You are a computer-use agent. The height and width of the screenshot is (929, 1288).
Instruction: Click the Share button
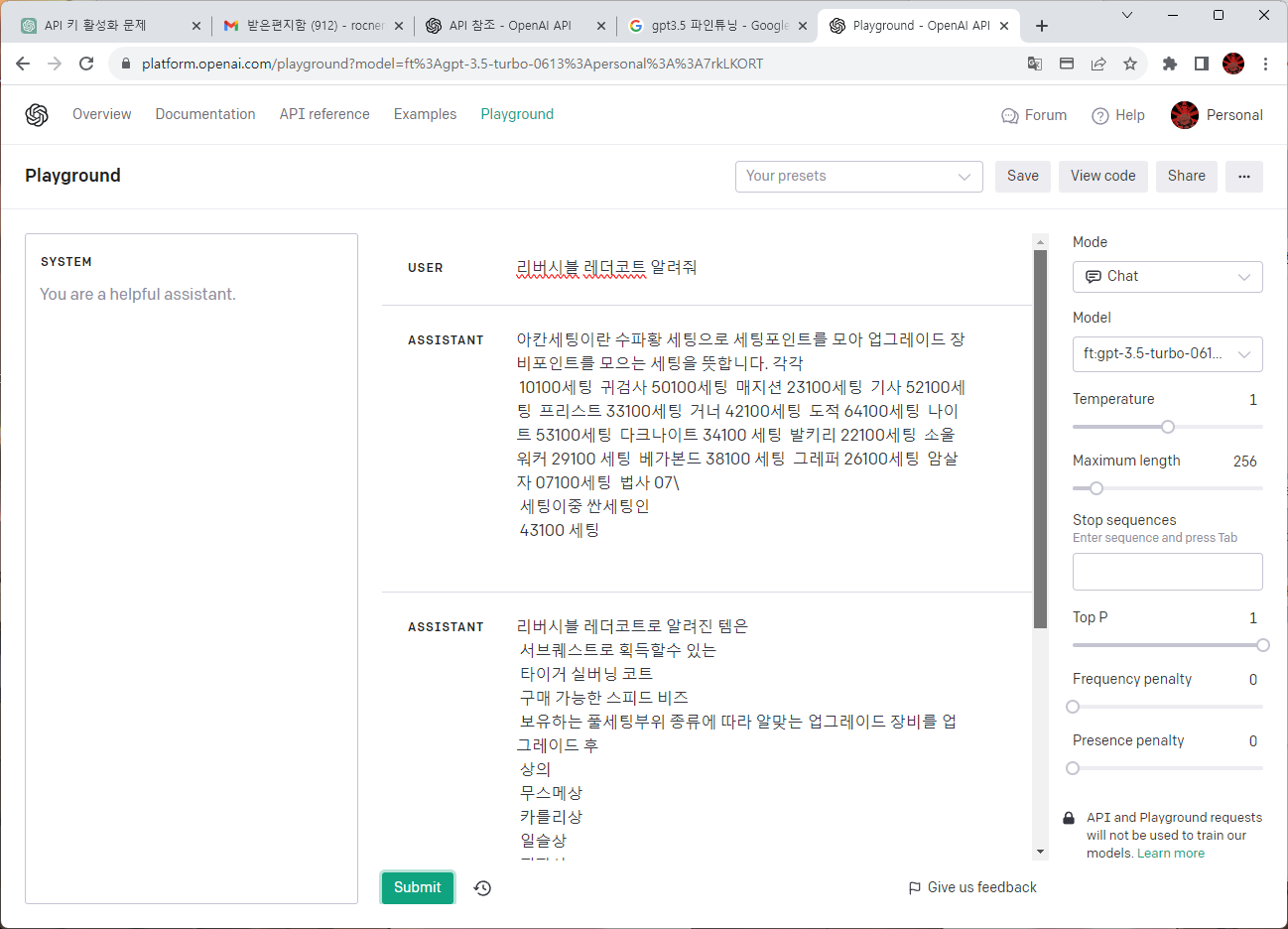pos(1187,177)
